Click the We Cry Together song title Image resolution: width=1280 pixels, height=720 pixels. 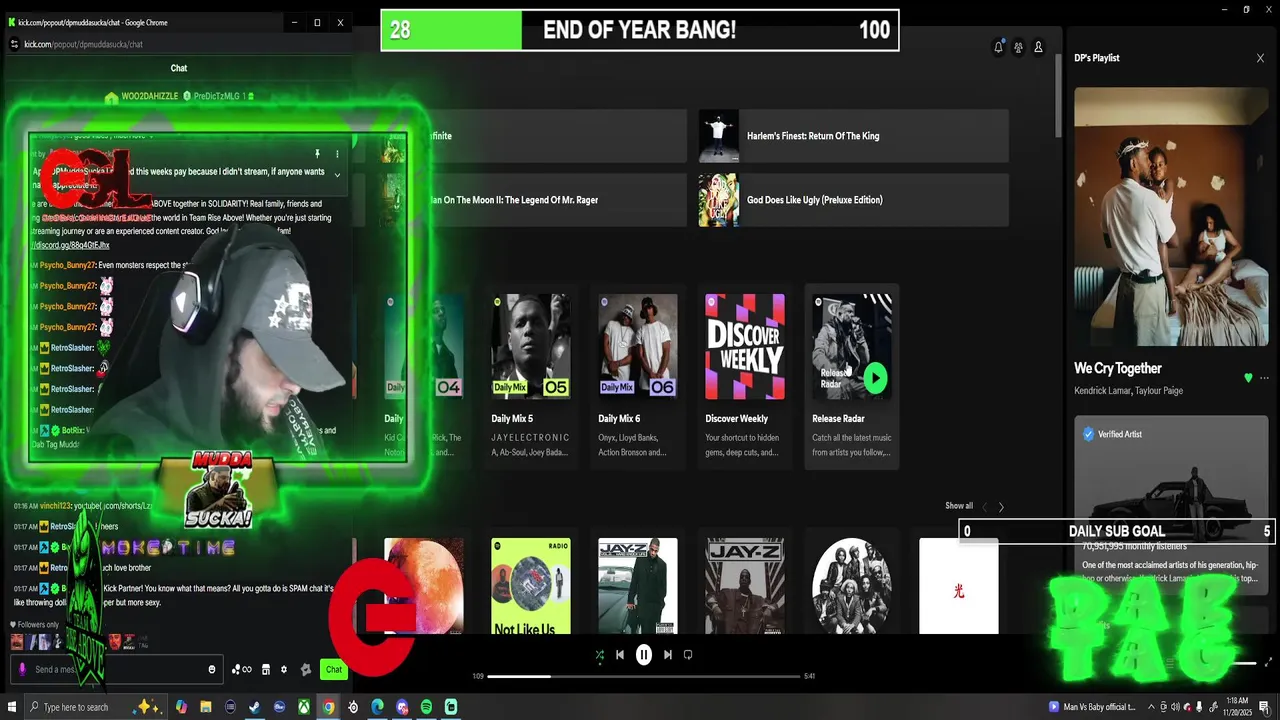coord(1118,368)
